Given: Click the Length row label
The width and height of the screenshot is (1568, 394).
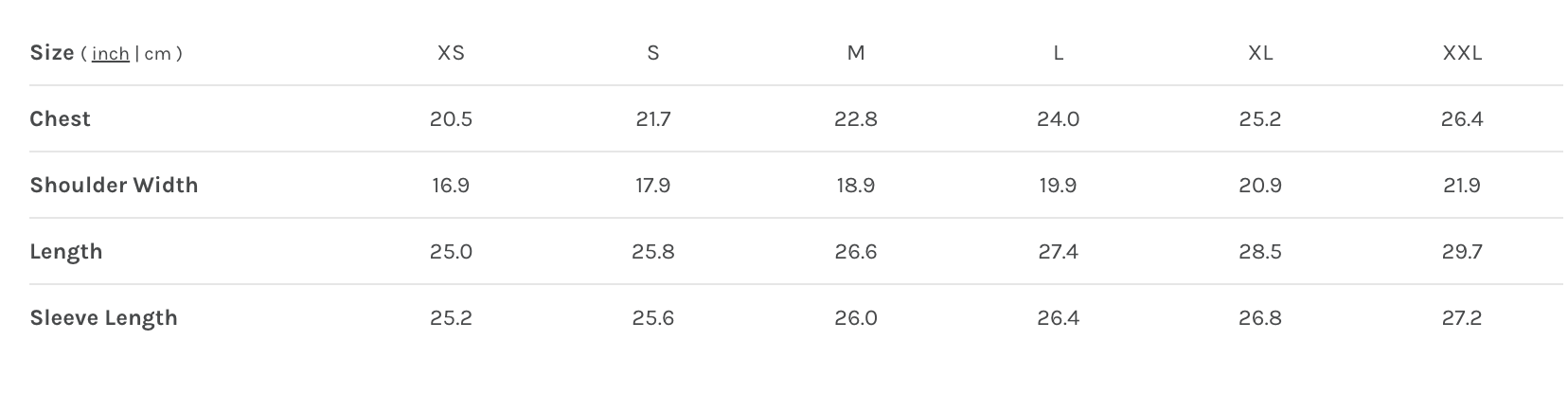Looking at the screenshot, I should (x=66, y=252).
